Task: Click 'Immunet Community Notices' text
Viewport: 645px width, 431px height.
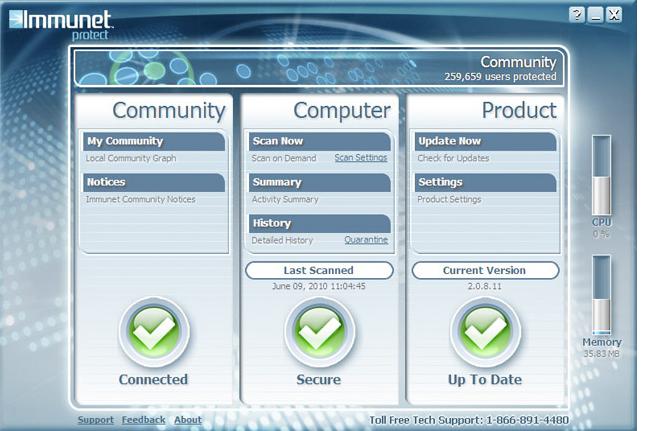Action: click(x=141, y=199)
